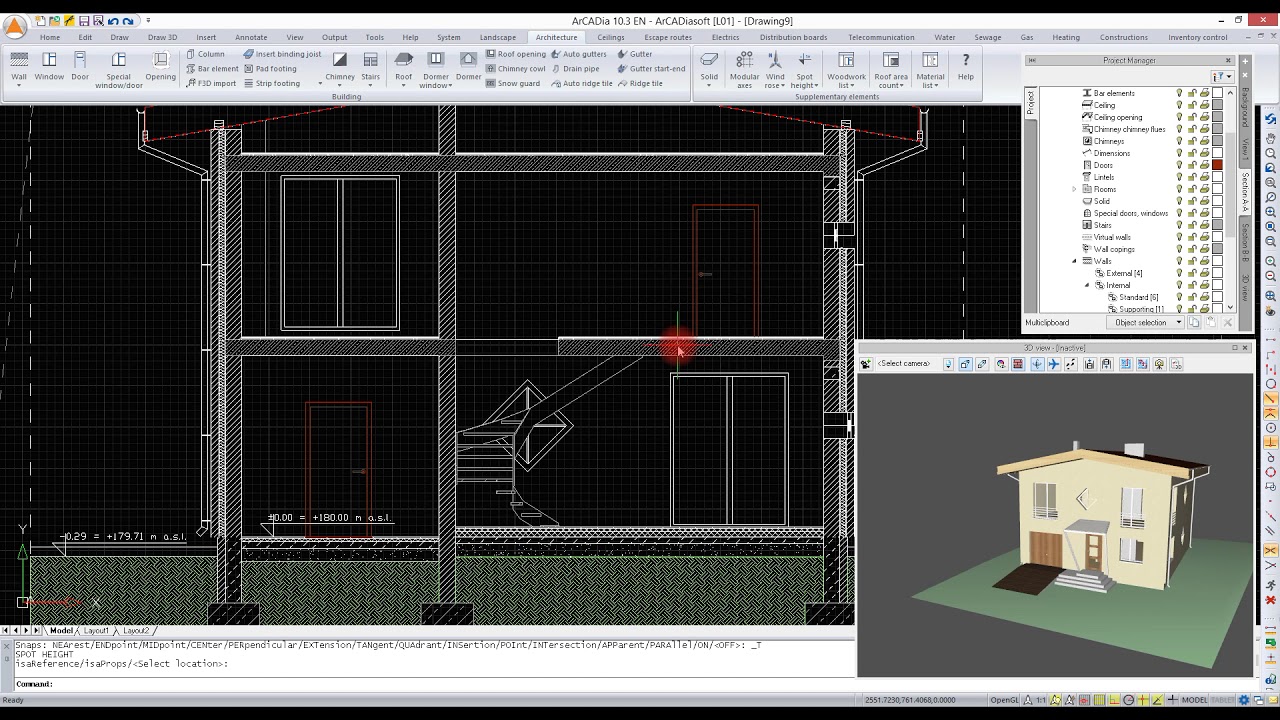Open Help in Supplementary elements
The image size is (1280, 720).
click(x=965, y=68)
